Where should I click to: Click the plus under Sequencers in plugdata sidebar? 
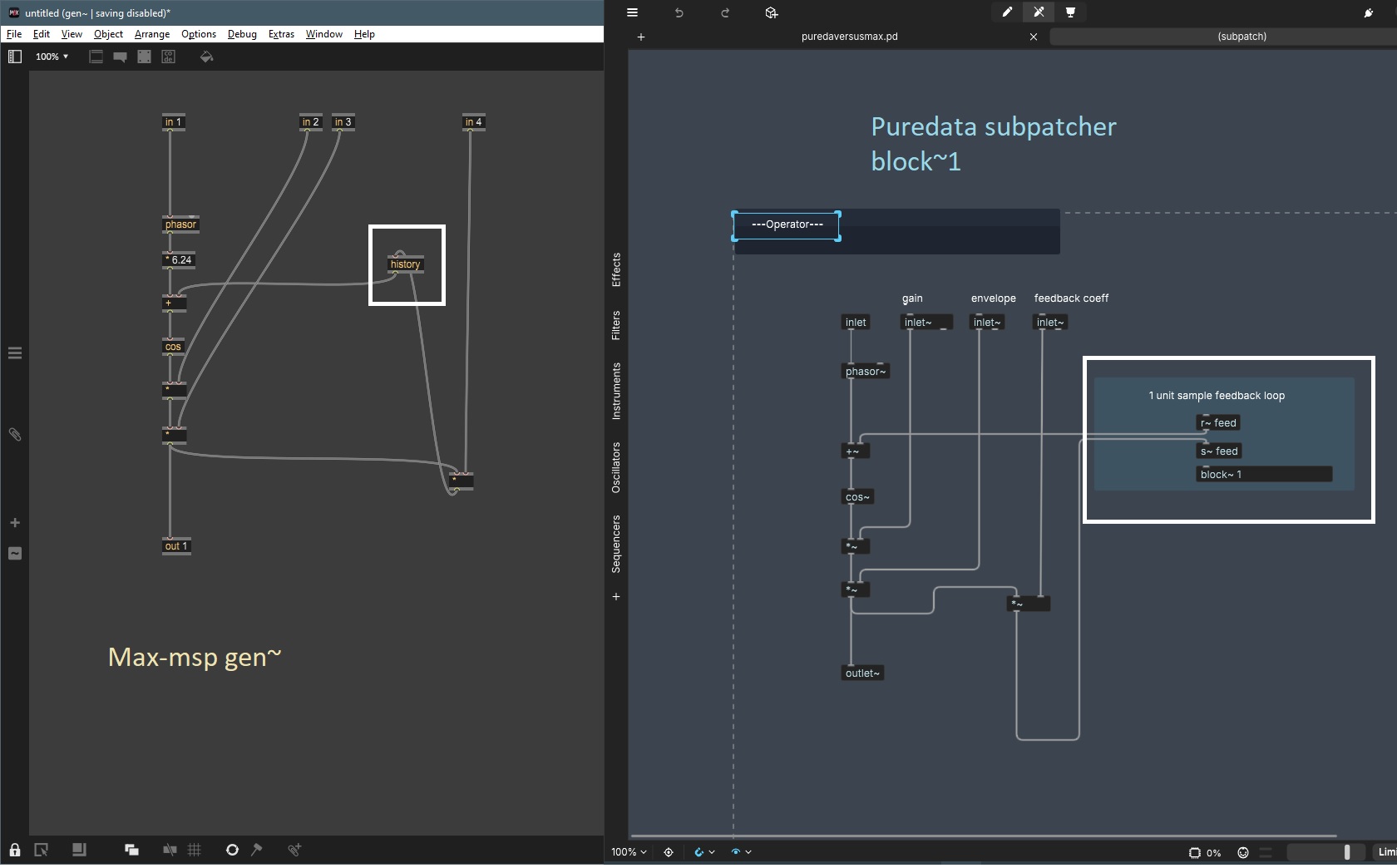[x=616, y=597]
